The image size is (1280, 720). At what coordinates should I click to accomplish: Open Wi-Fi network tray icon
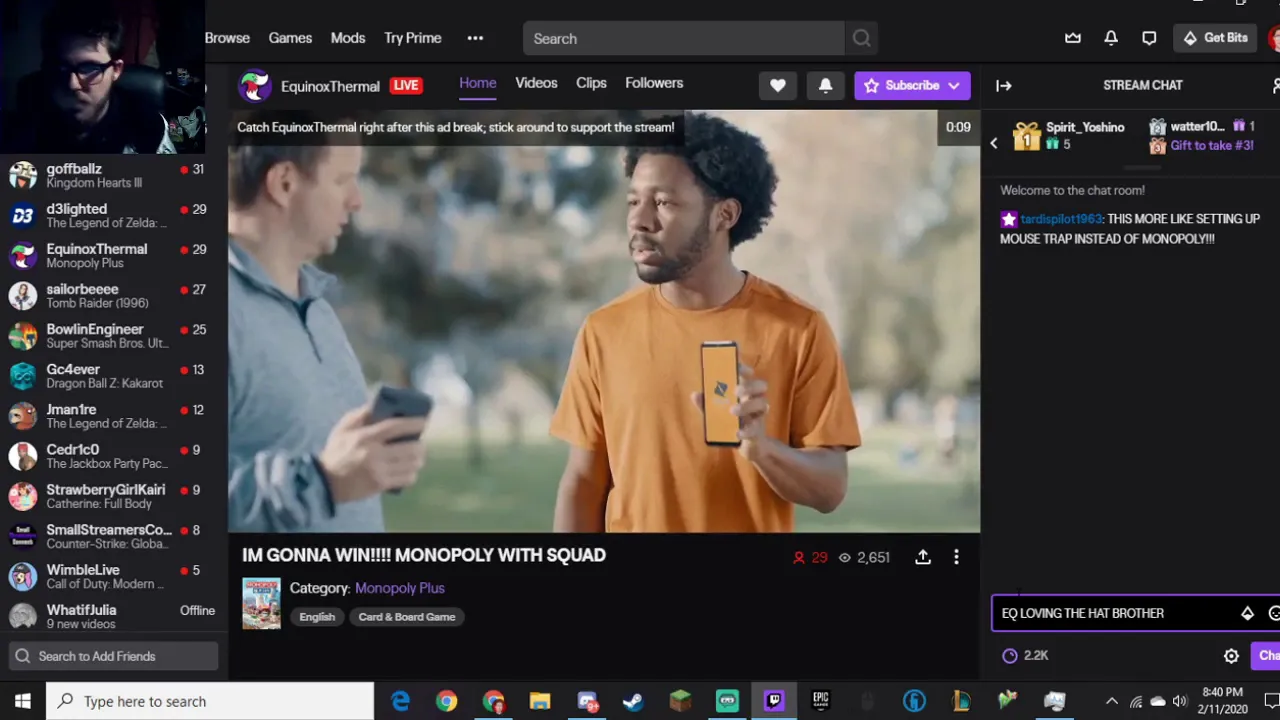pyautogui.click(x=1135, y=701)
